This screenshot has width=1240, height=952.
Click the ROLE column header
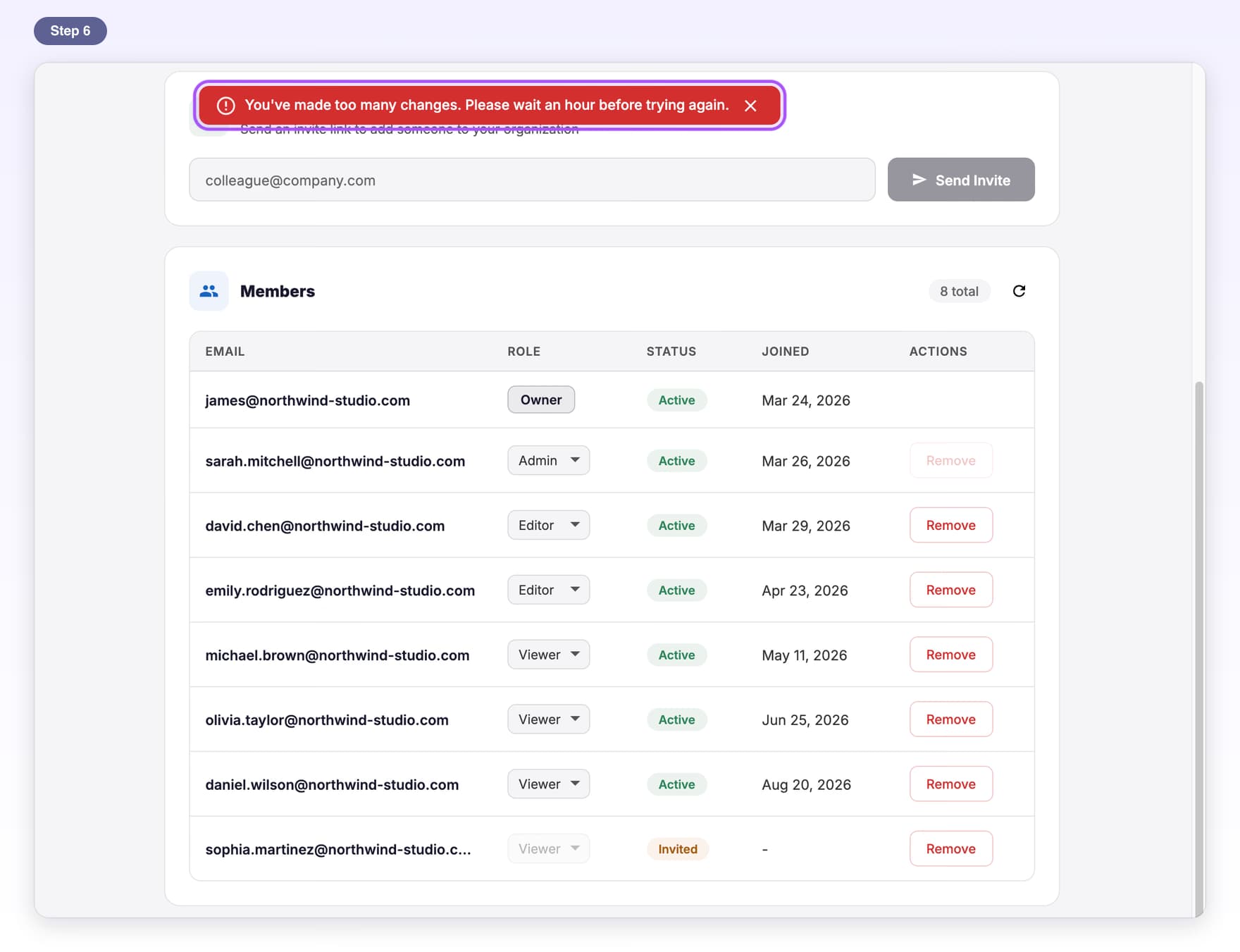point(524,351)
